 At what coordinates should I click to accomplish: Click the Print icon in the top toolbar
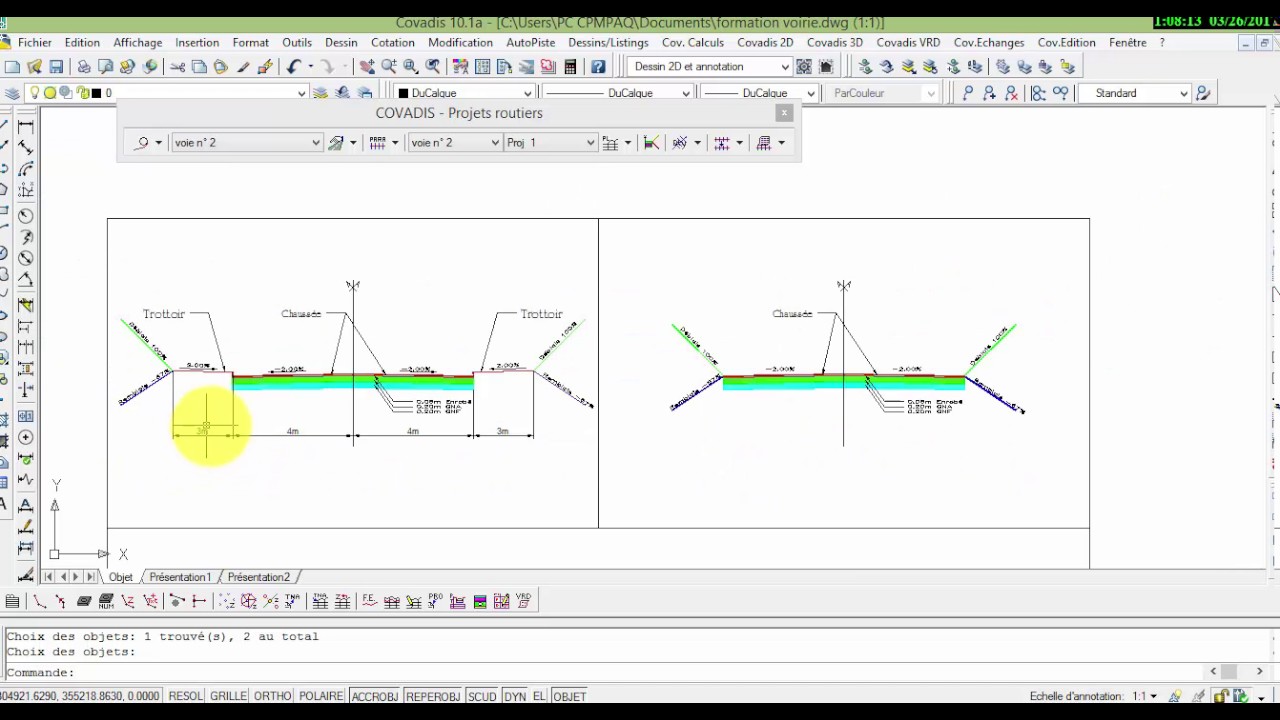pyautogui.click(x=84, y=67)
